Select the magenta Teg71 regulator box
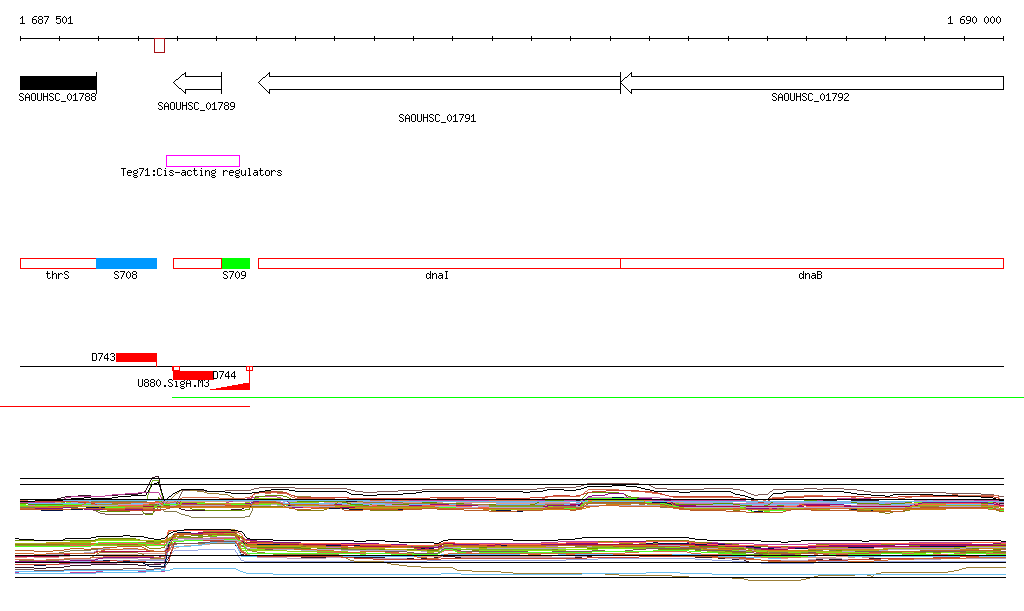The width and height of the screenshot is (1024, 611). (x=203, y=161)
